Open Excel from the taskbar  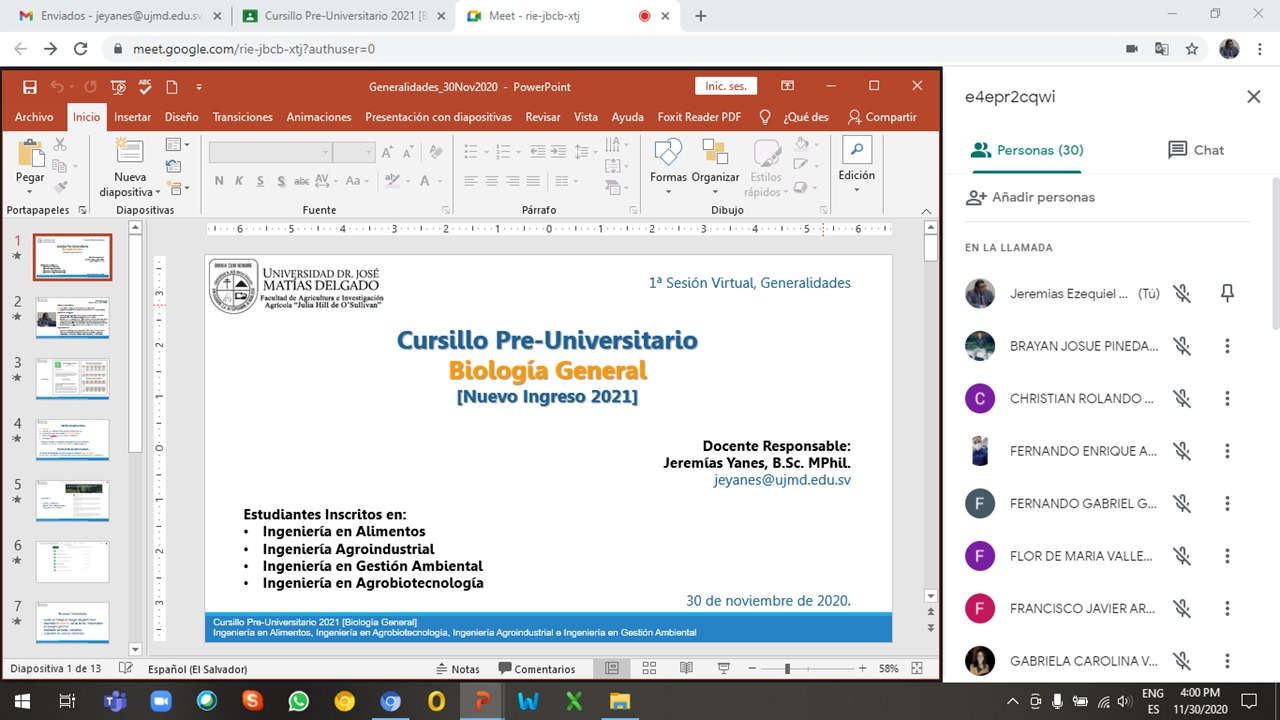point(574,701)
